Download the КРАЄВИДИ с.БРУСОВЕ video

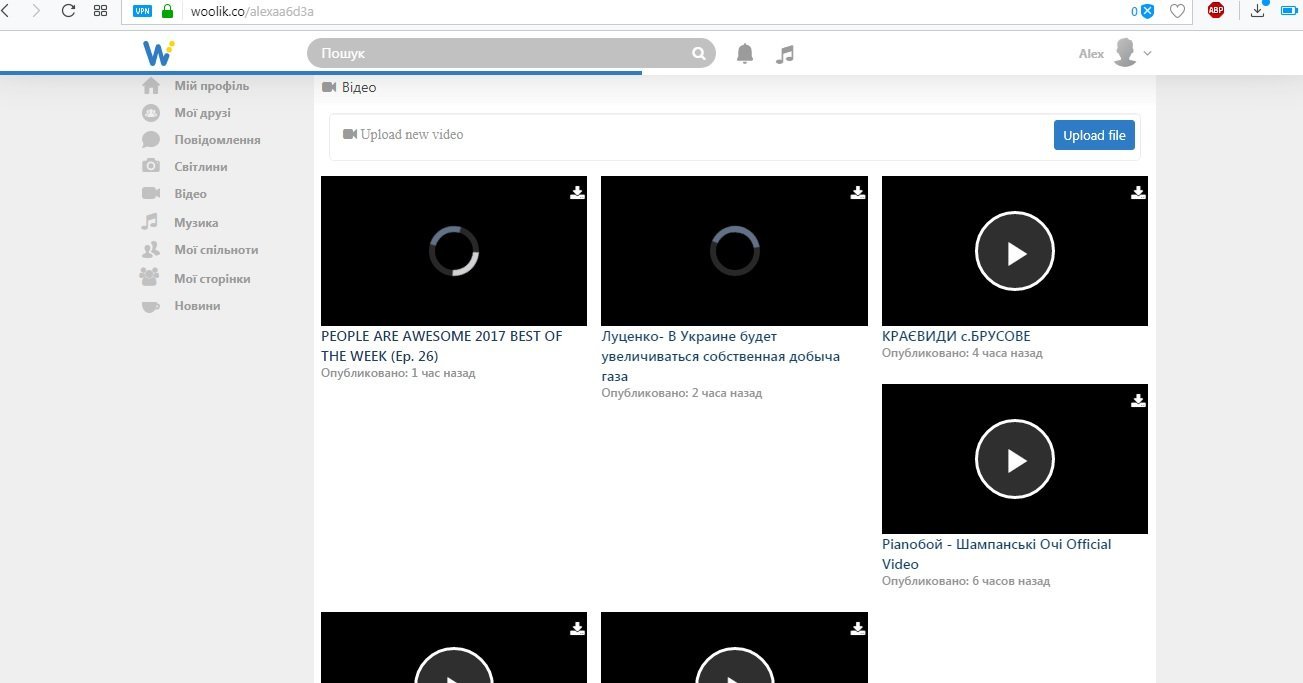click(x=1138, y=193)
